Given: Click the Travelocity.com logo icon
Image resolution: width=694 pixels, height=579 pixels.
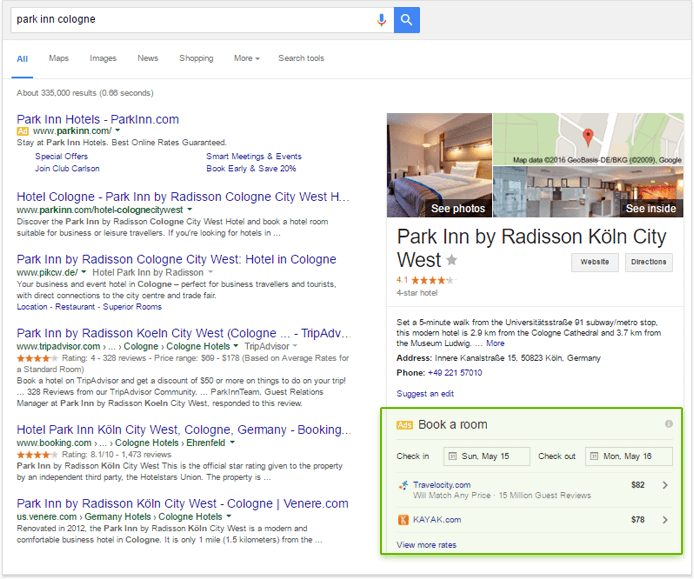Looking at the screenshot, I should tap(403, 485).
